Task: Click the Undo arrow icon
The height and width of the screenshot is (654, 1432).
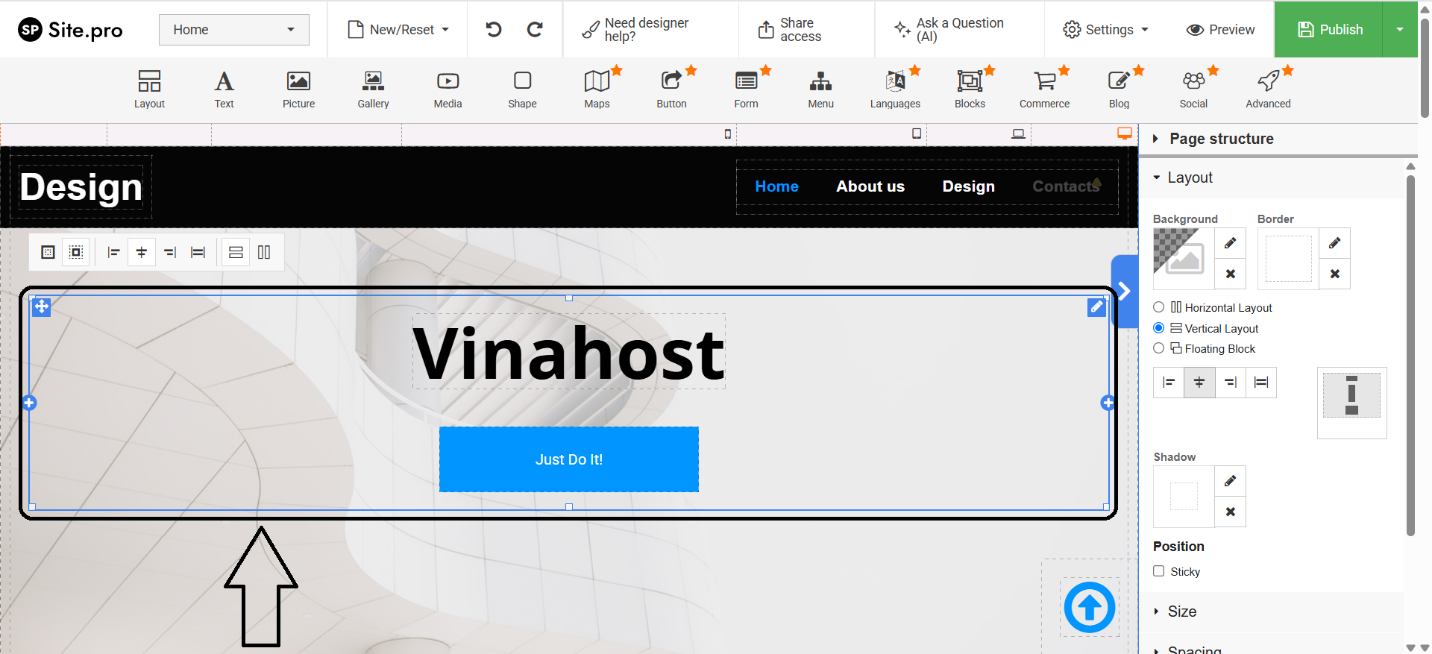Action: pyautogui.click(x=493, y=29)
